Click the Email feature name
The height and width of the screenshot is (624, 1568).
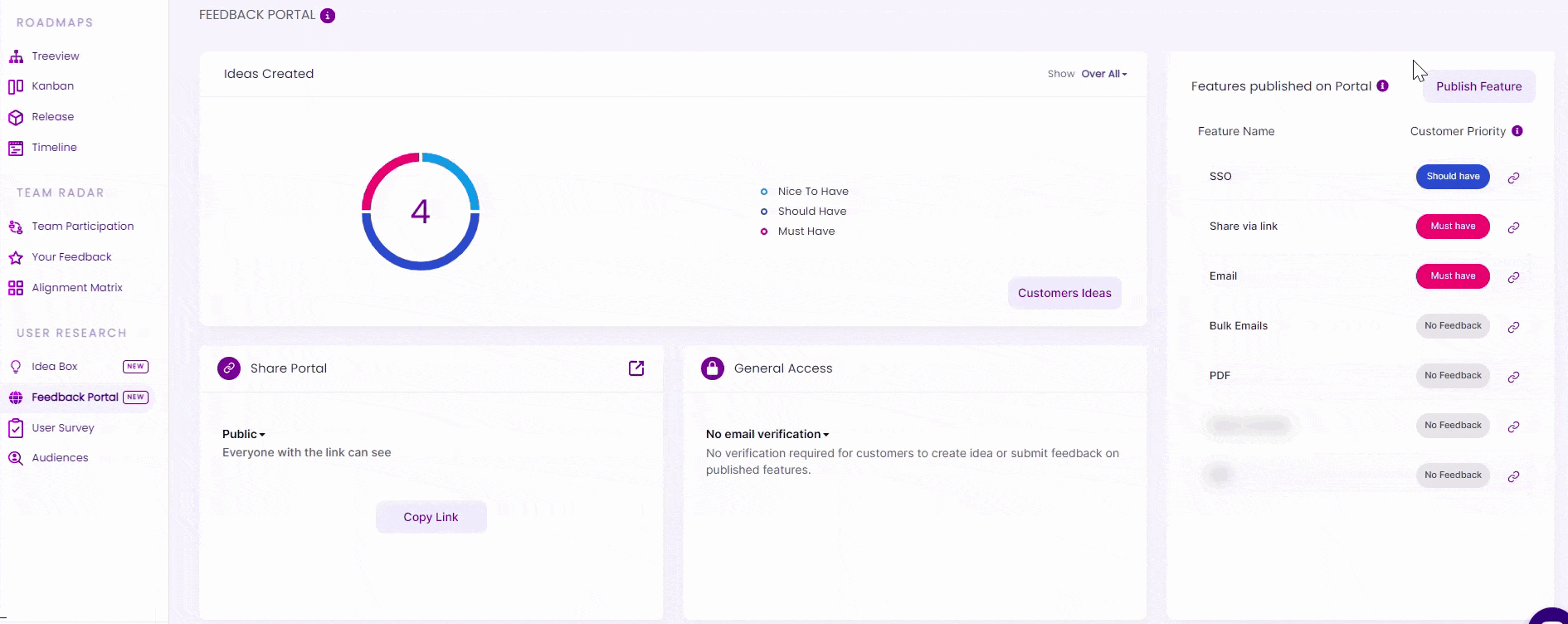pos(1223,276)
